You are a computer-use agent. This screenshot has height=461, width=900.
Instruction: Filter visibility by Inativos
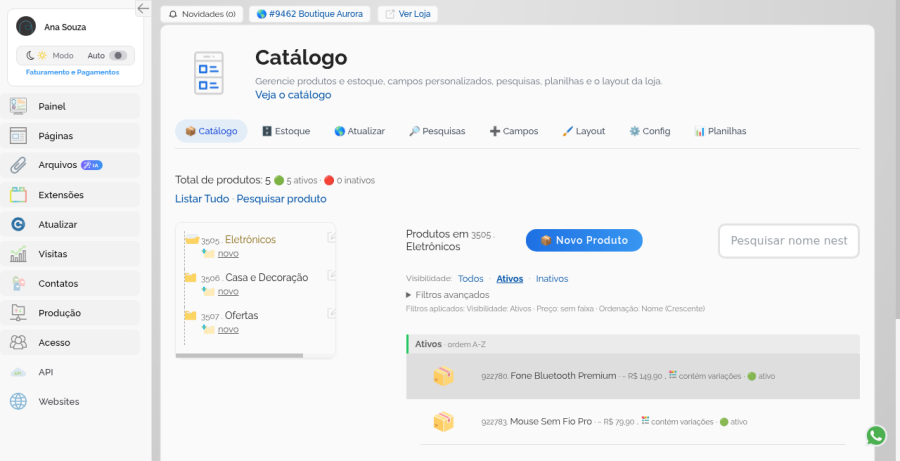pyautogui.click(x=552, y=278)
